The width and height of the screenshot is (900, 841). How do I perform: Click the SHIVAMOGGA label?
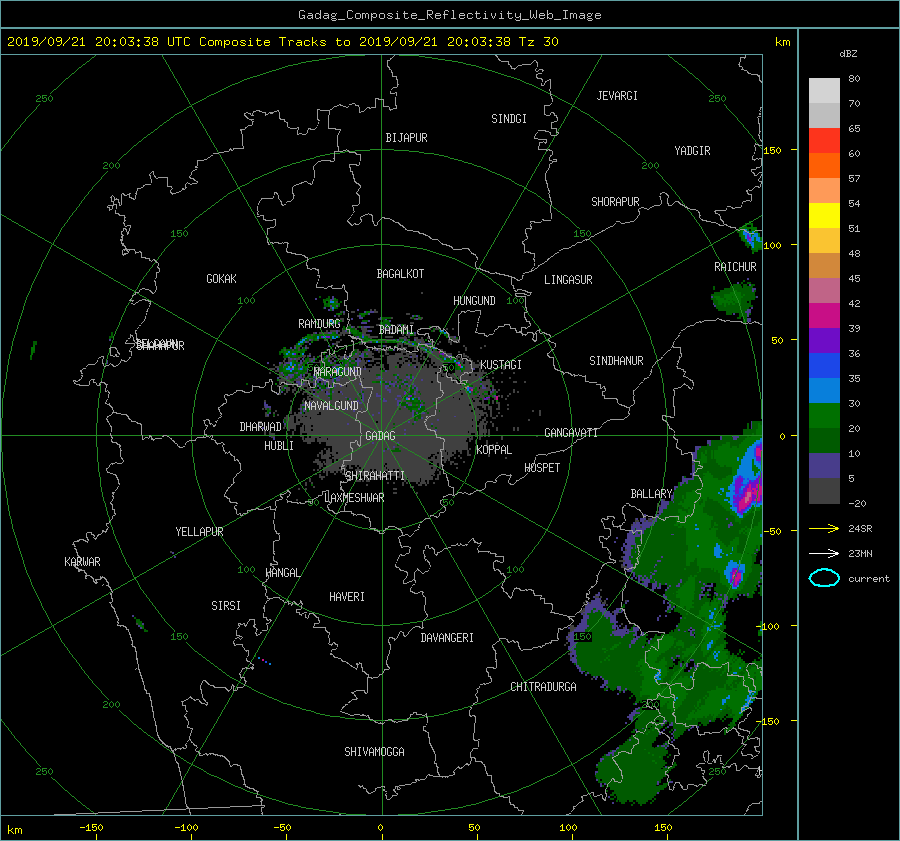point(374,751)
